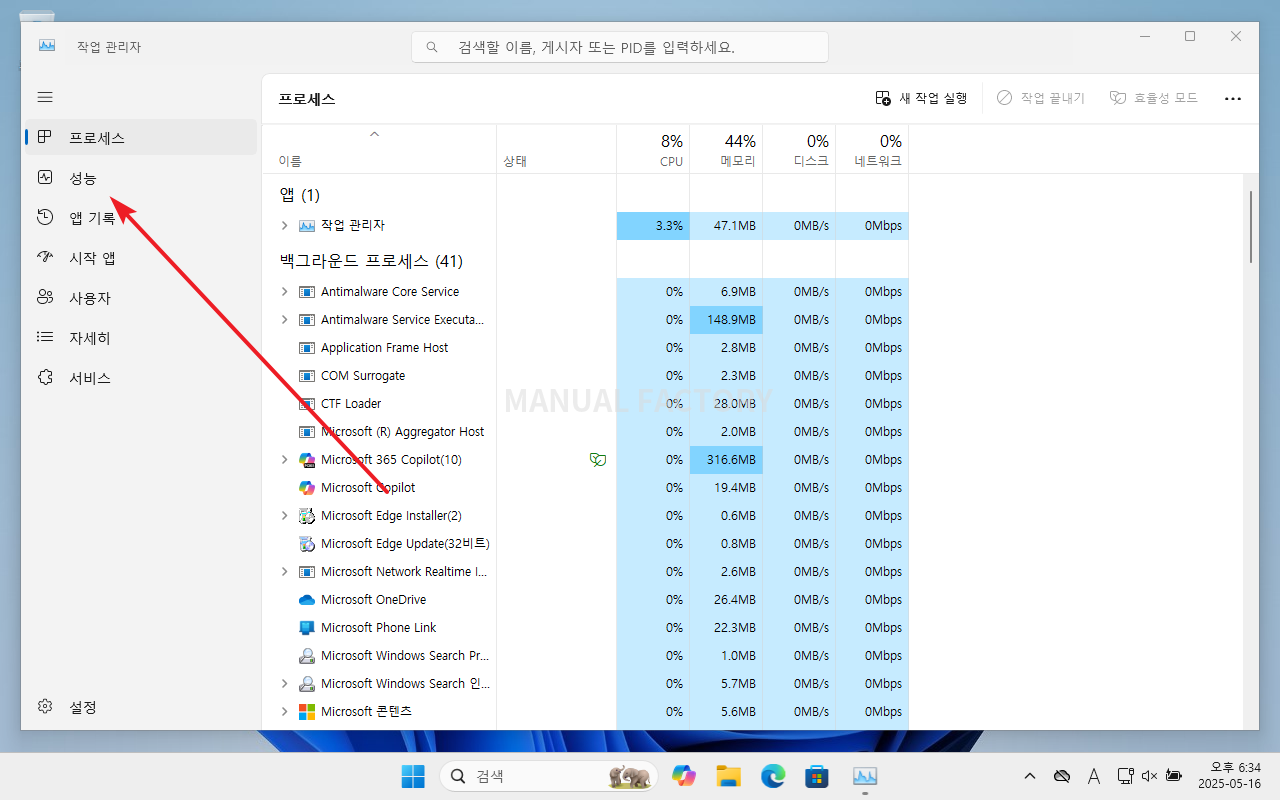Open Microsoft Edge from the taskbar
Screen dimensions: 1280x800
click(773, 776)
